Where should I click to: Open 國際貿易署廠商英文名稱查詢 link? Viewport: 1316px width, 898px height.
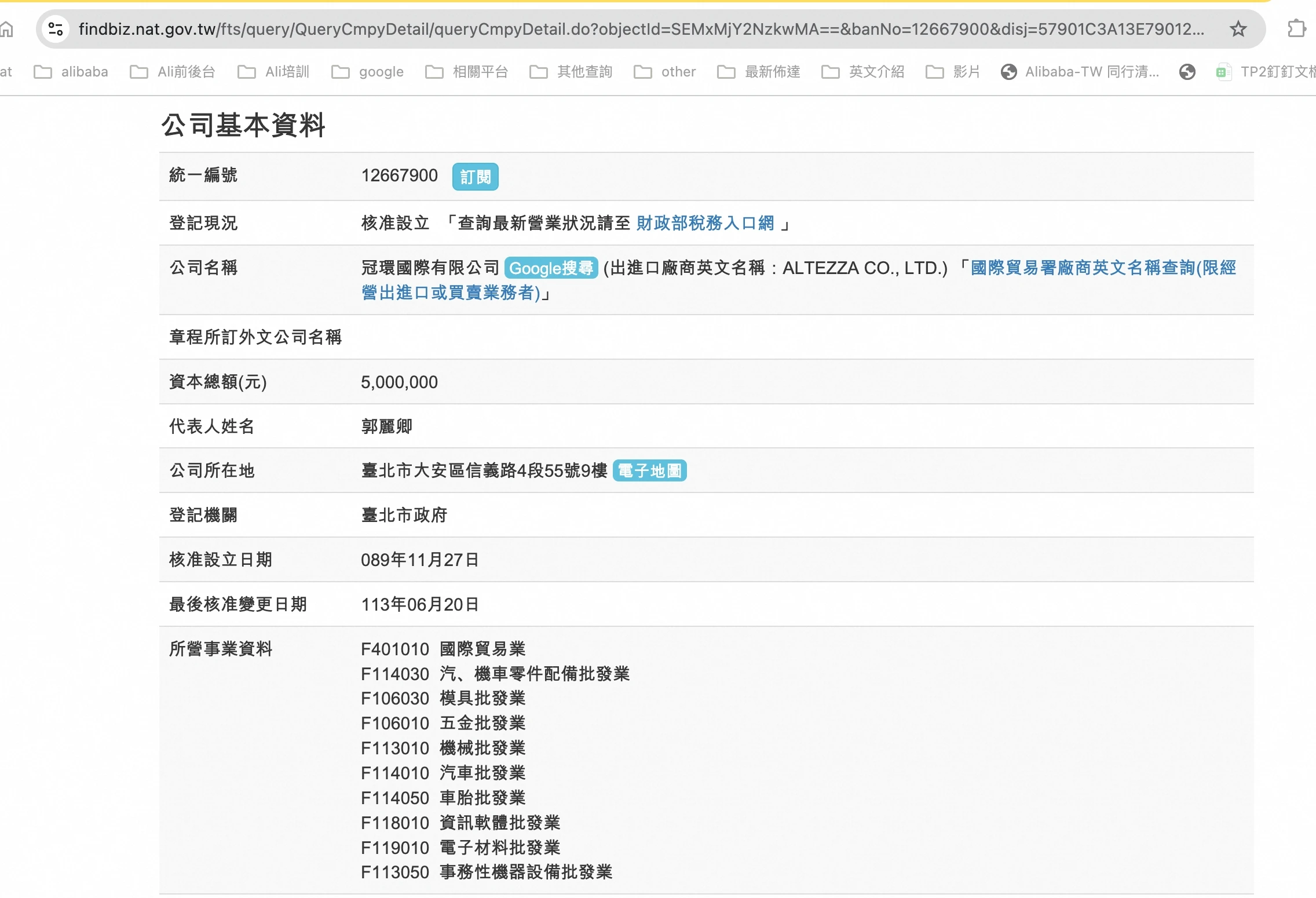(x=1103, y=268)
